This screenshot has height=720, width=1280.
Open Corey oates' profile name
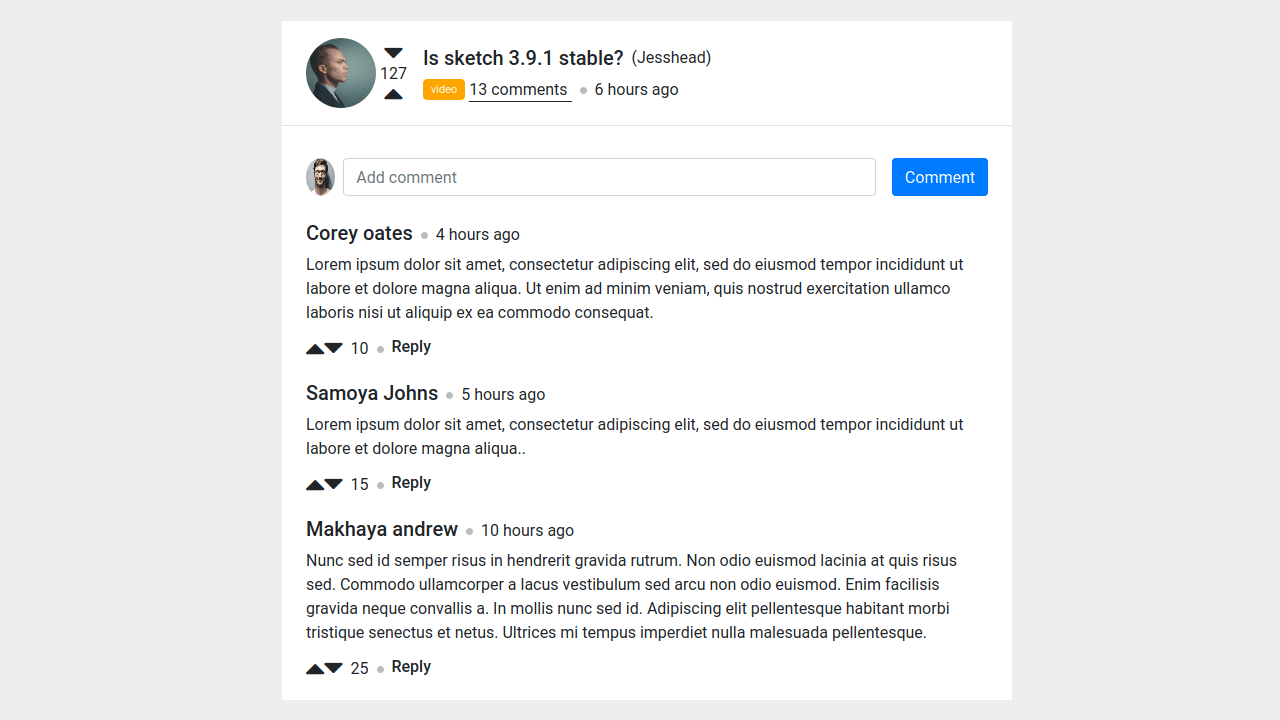click(359, 233)
